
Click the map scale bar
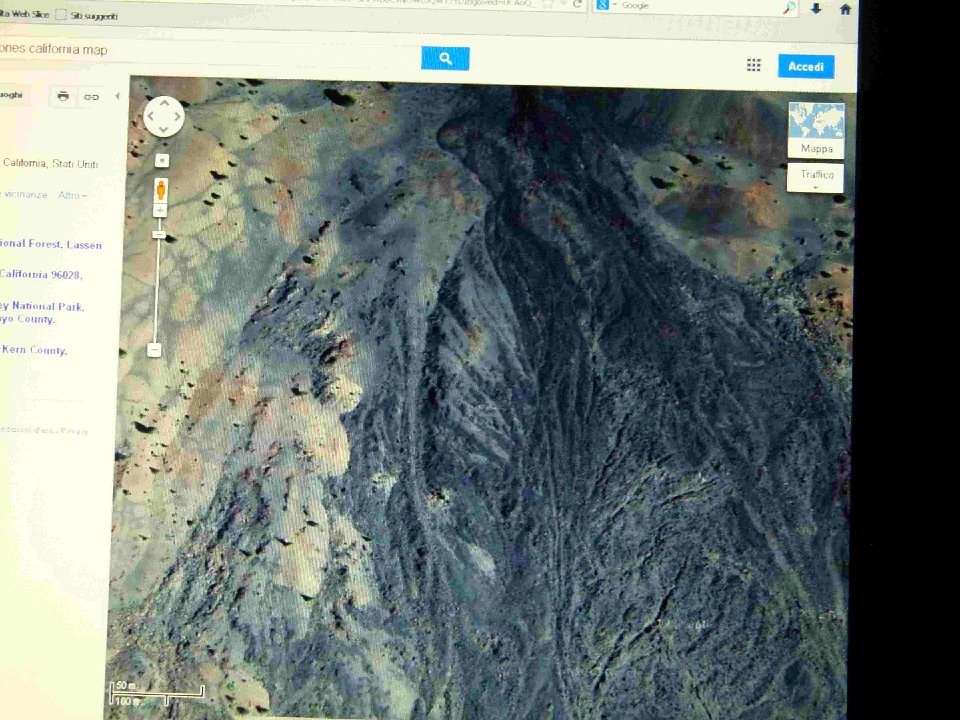point(156,693)
